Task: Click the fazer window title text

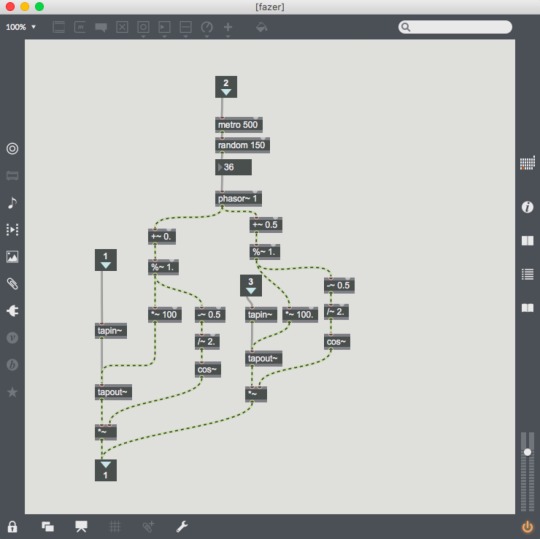Action: tap(270, 7)
